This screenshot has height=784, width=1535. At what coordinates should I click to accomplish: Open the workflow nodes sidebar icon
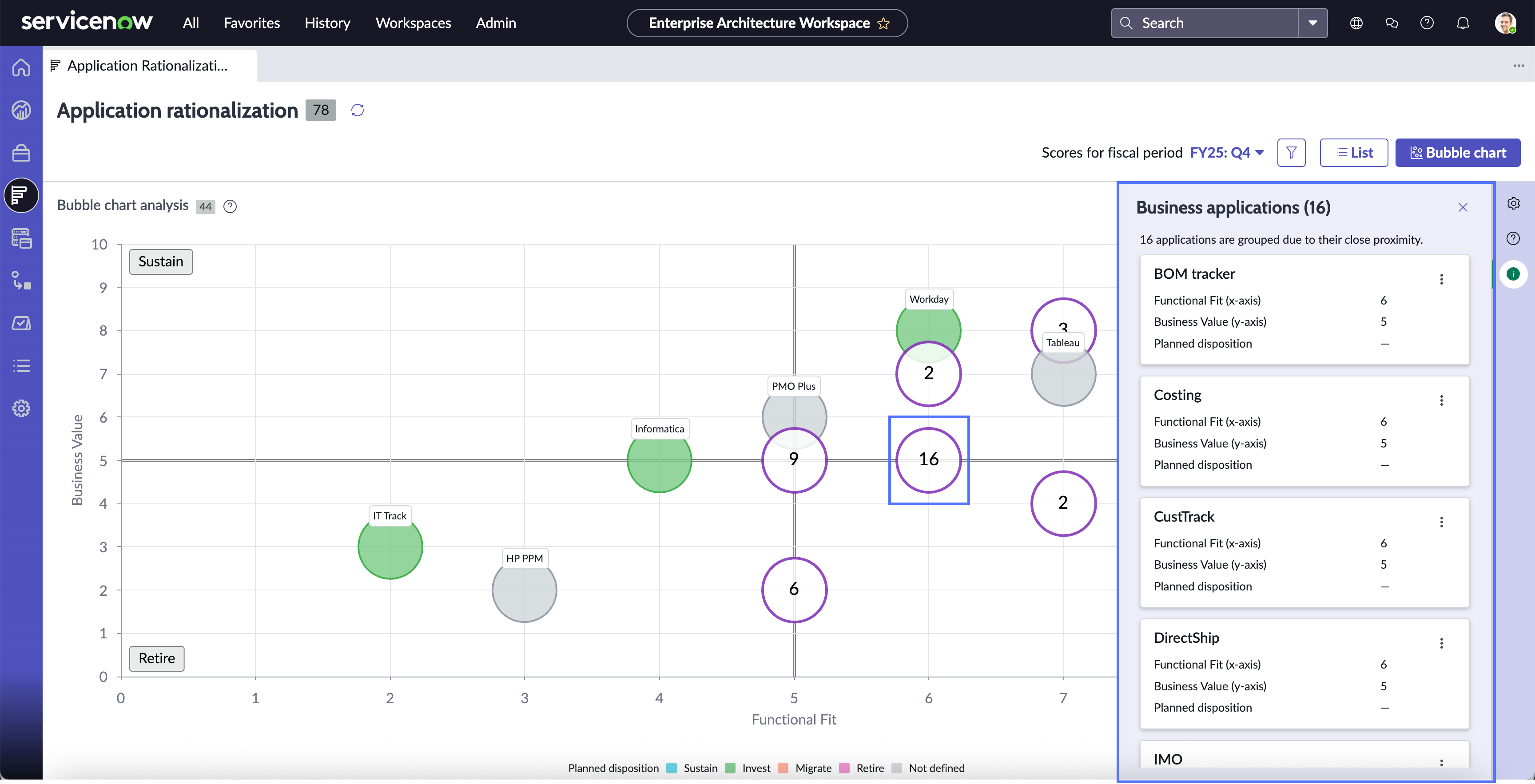pyautogui.click(x=21, y=281)
